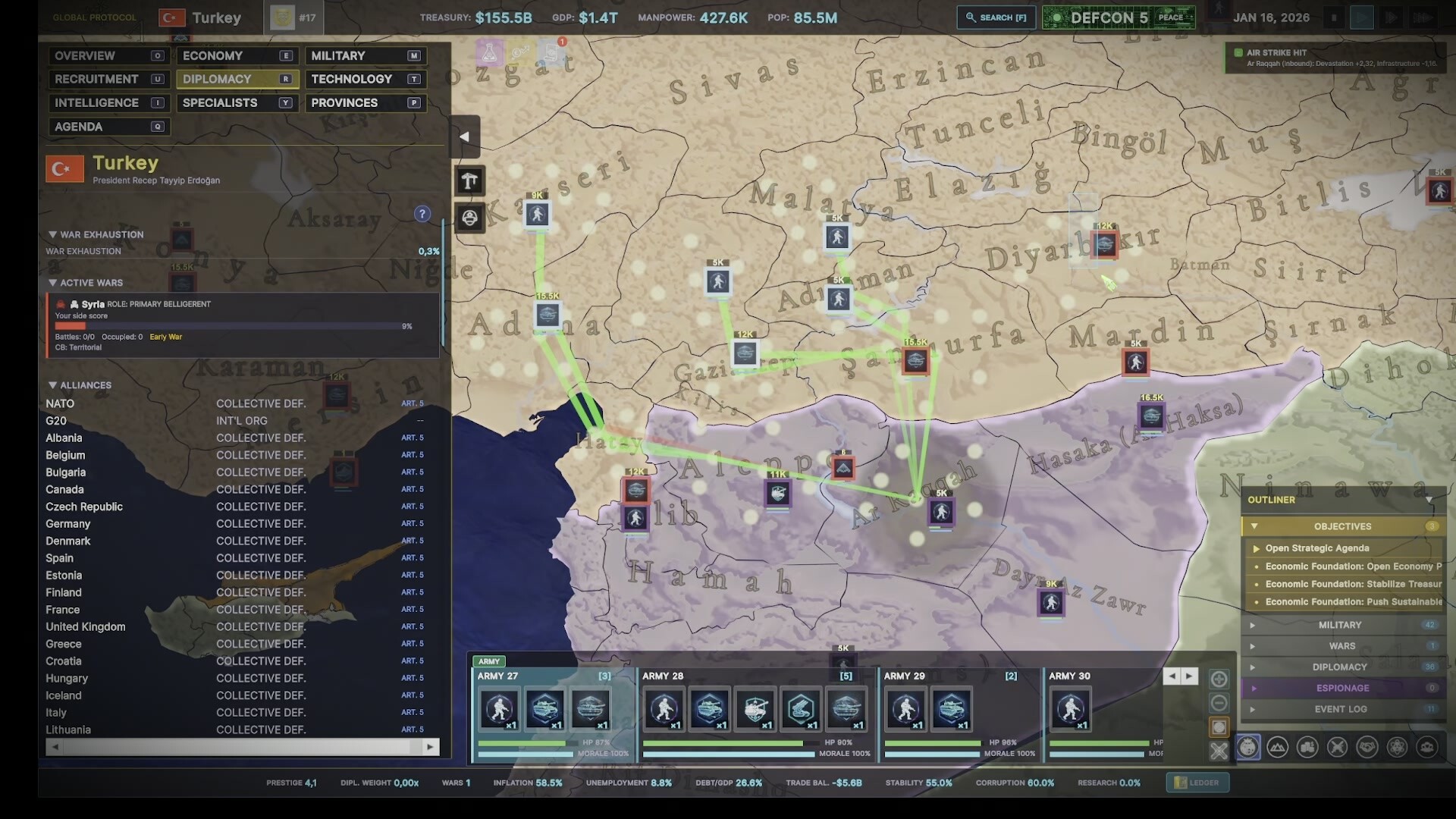Switch to terrain map mode mountains icon

tap(1278, 748)
